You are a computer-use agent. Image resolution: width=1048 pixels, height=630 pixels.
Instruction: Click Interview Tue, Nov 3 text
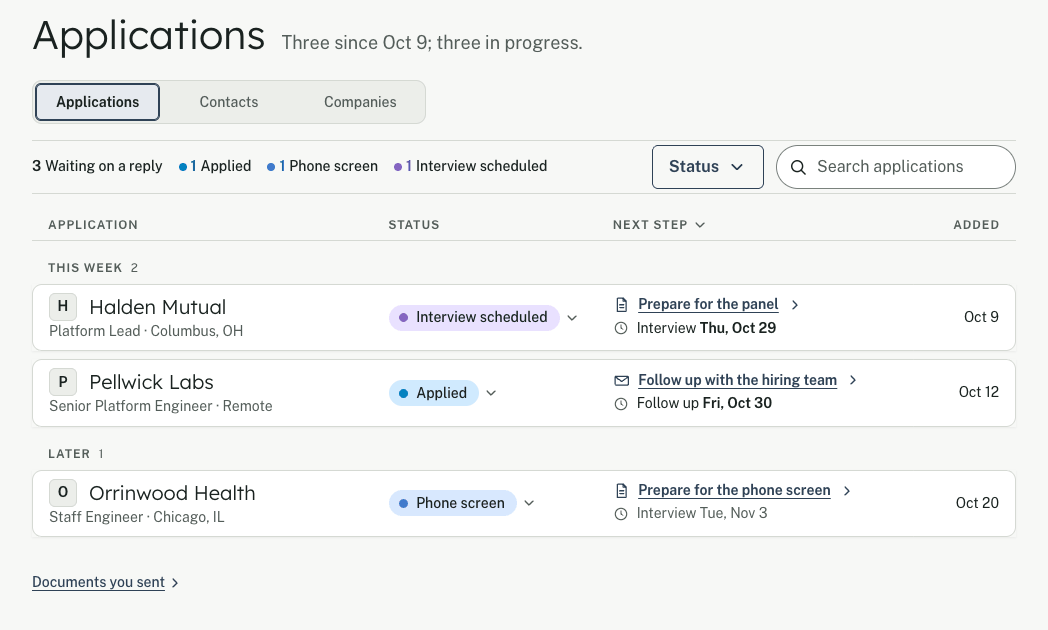click(x=702, y=514)
